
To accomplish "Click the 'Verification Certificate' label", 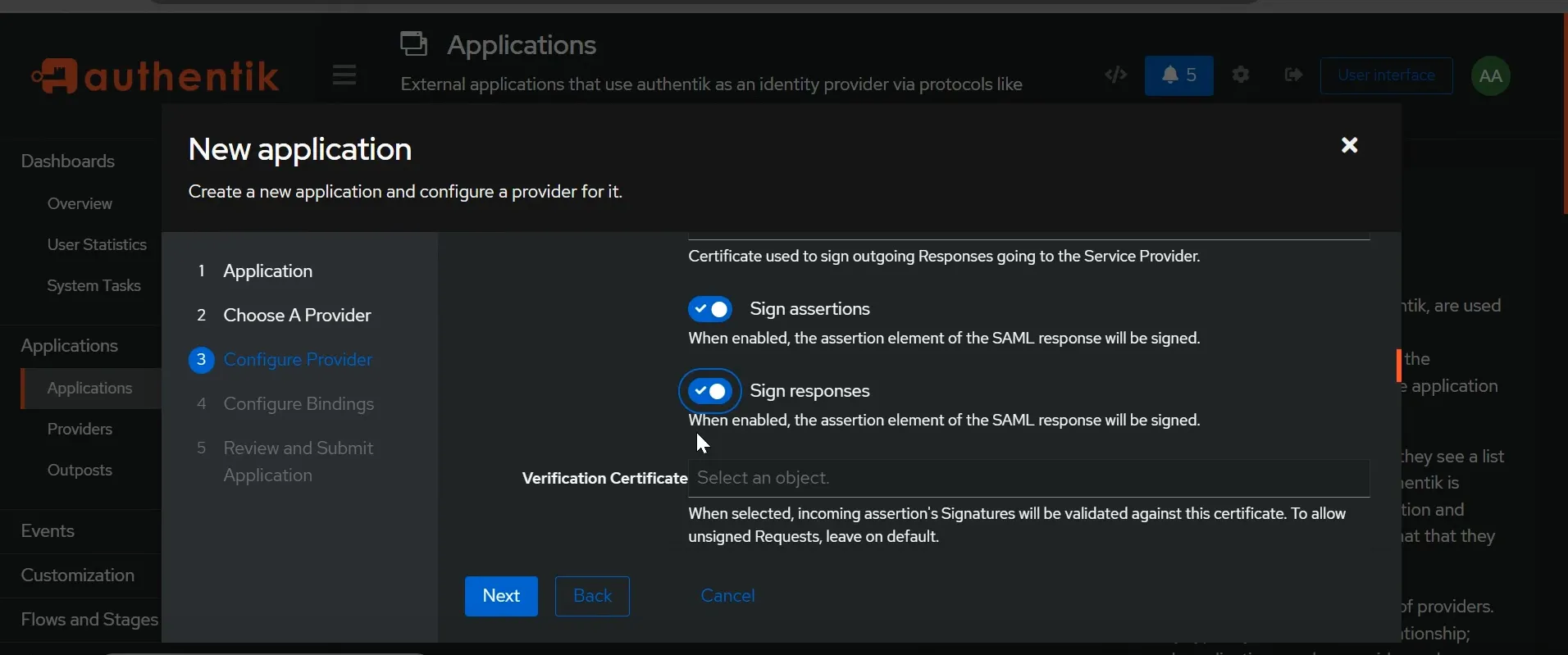I will (x=604, y=479).
